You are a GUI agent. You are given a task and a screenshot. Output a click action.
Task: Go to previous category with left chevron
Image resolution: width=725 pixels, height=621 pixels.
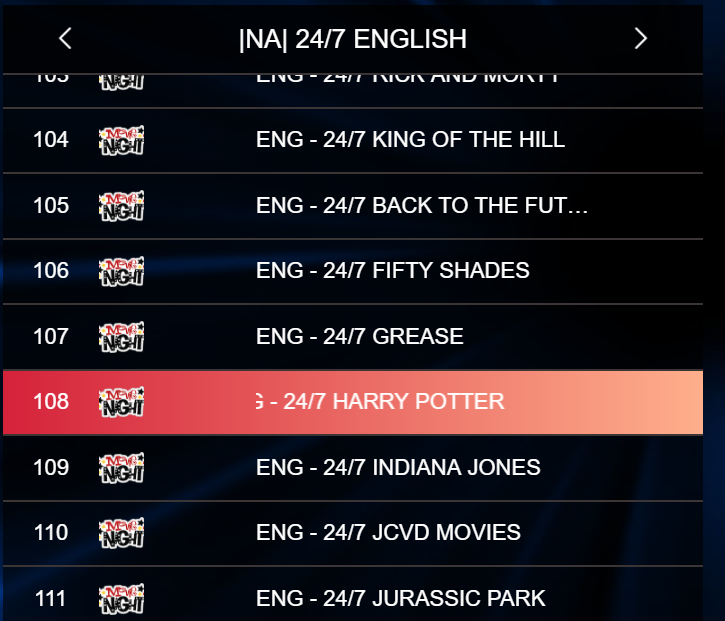pos(65,38)
